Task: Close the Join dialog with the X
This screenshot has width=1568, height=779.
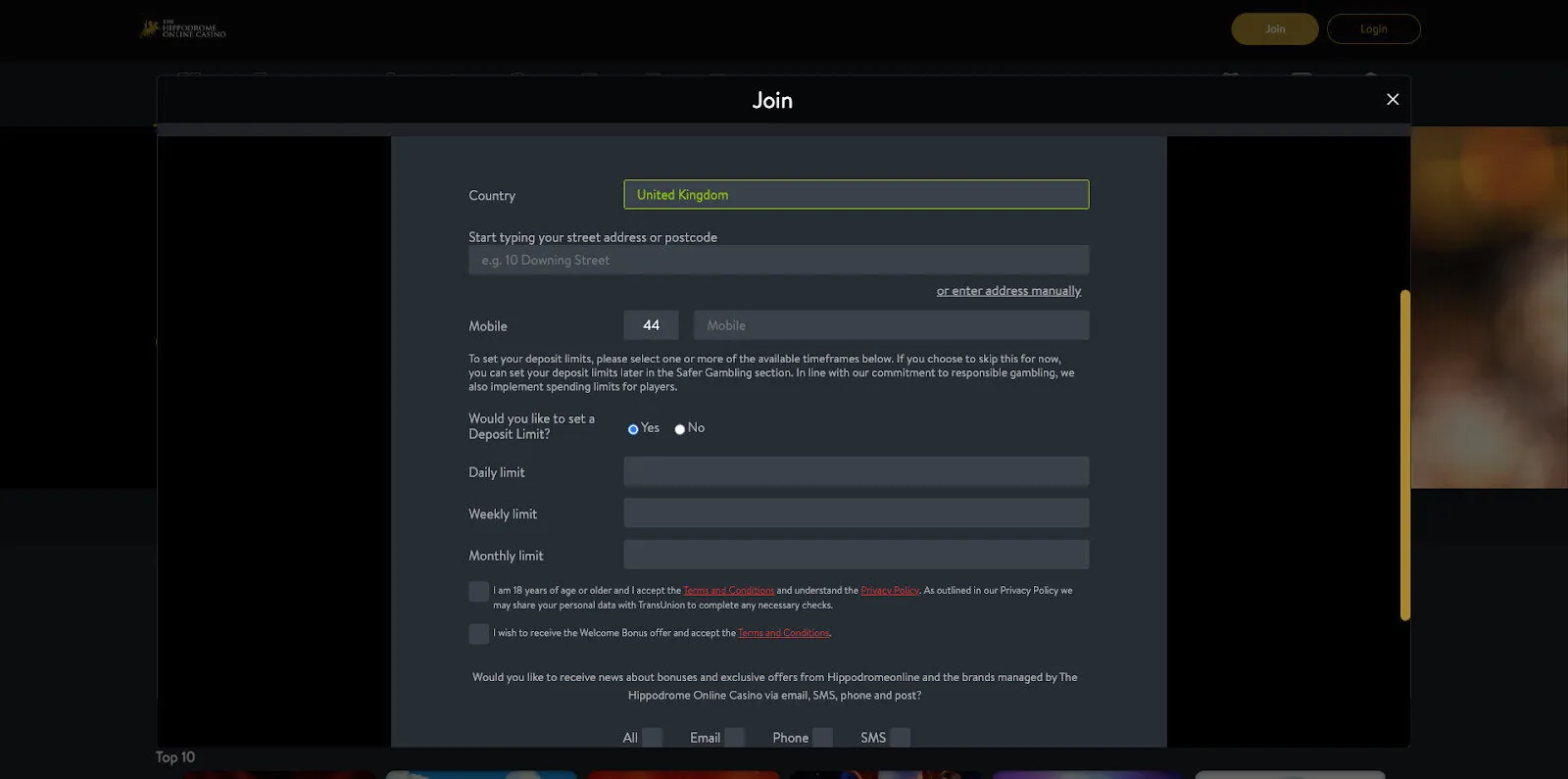Action: coord(1393,99)
